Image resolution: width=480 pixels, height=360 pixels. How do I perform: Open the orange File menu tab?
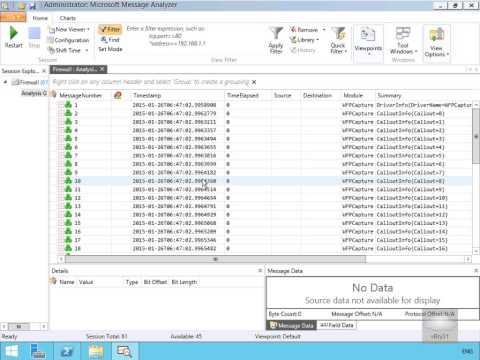pyautogui.click(x=13, y=17)
